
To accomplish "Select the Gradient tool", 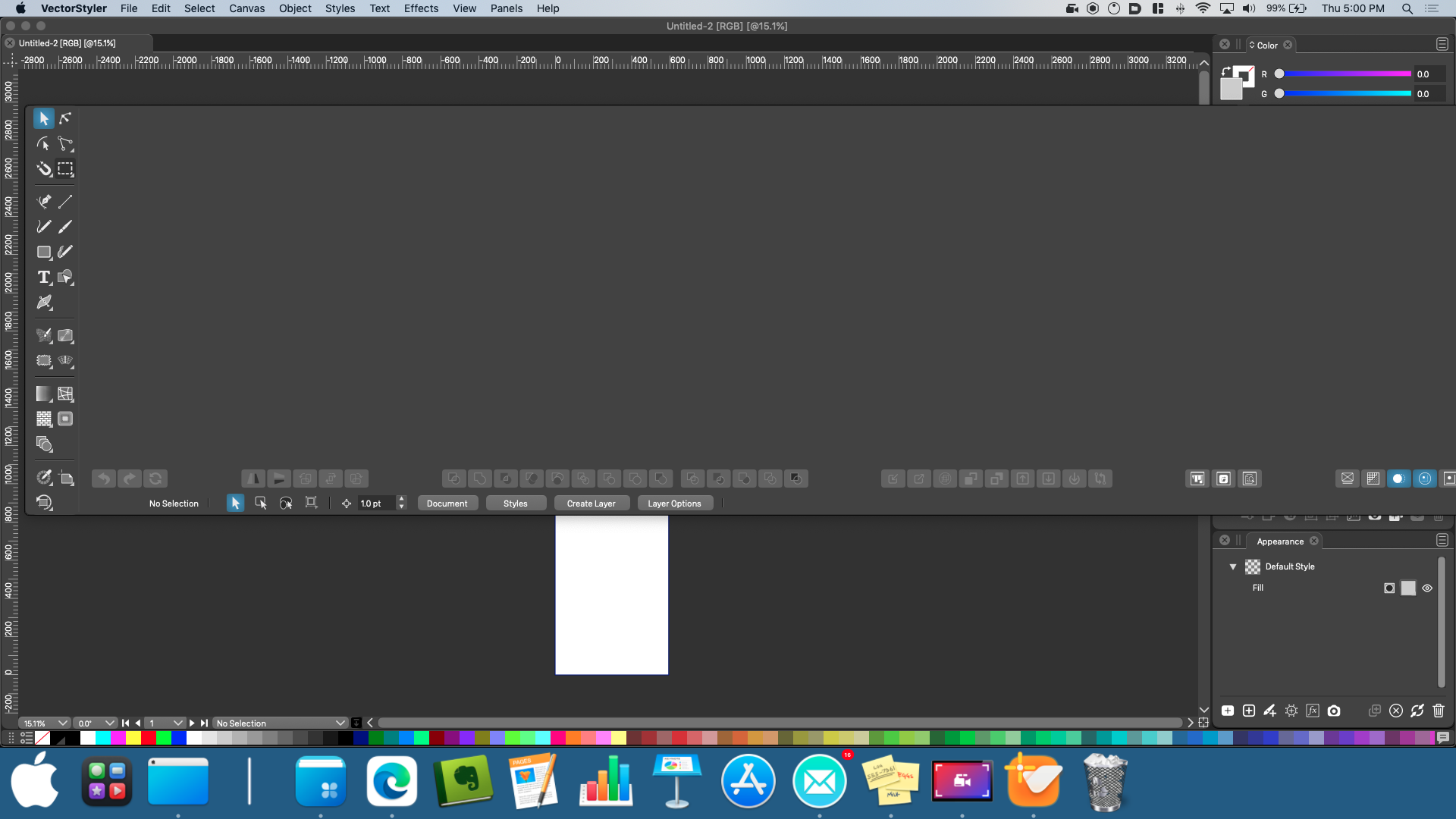I will pos(44,394).
